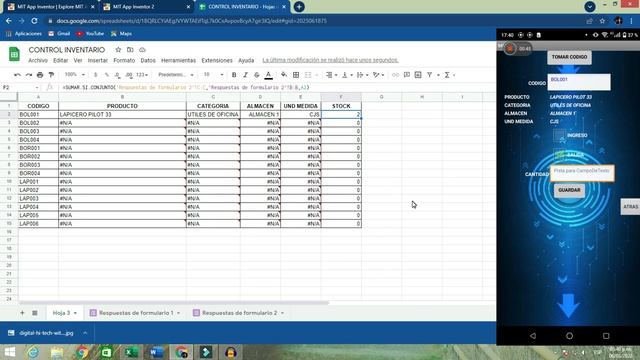Select the paint format tool
The image size is (640, 360).
coord(51,75)
